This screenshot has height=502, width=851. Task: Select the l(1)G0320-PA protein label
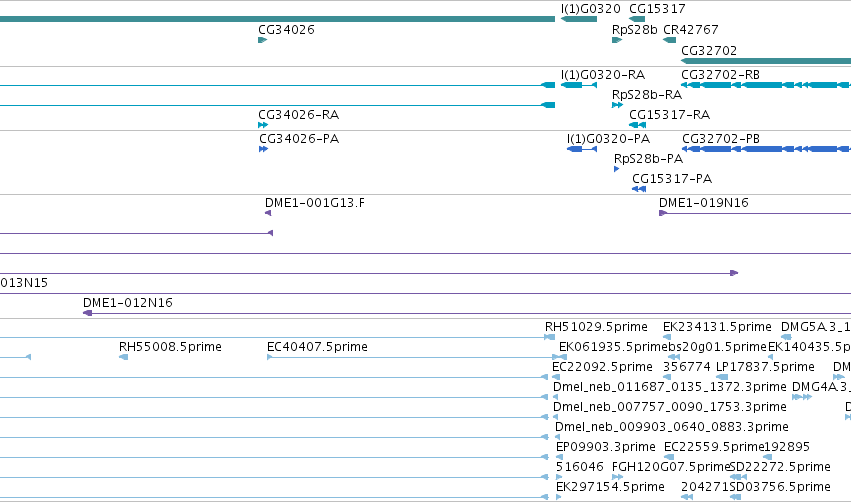pyautogui.click(x=608, y=138)
